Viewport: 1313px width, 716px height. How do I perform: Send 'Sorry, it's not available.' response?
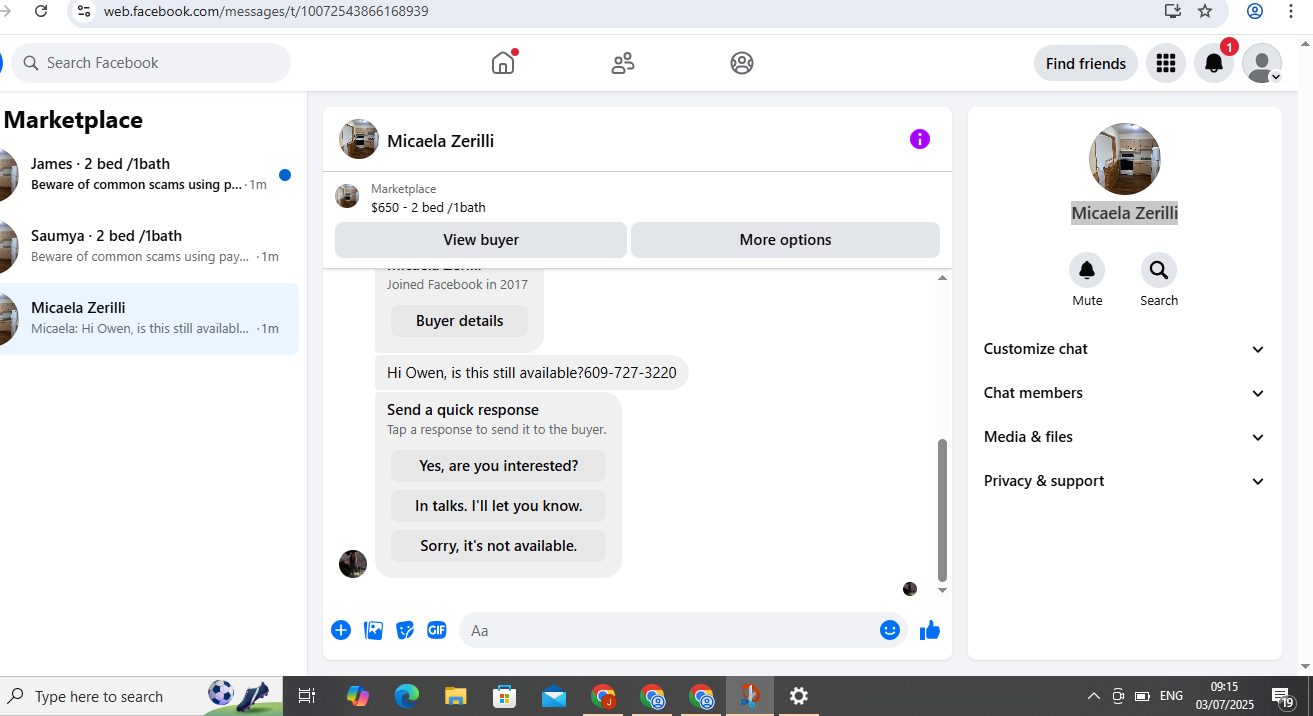coord(498,546)
